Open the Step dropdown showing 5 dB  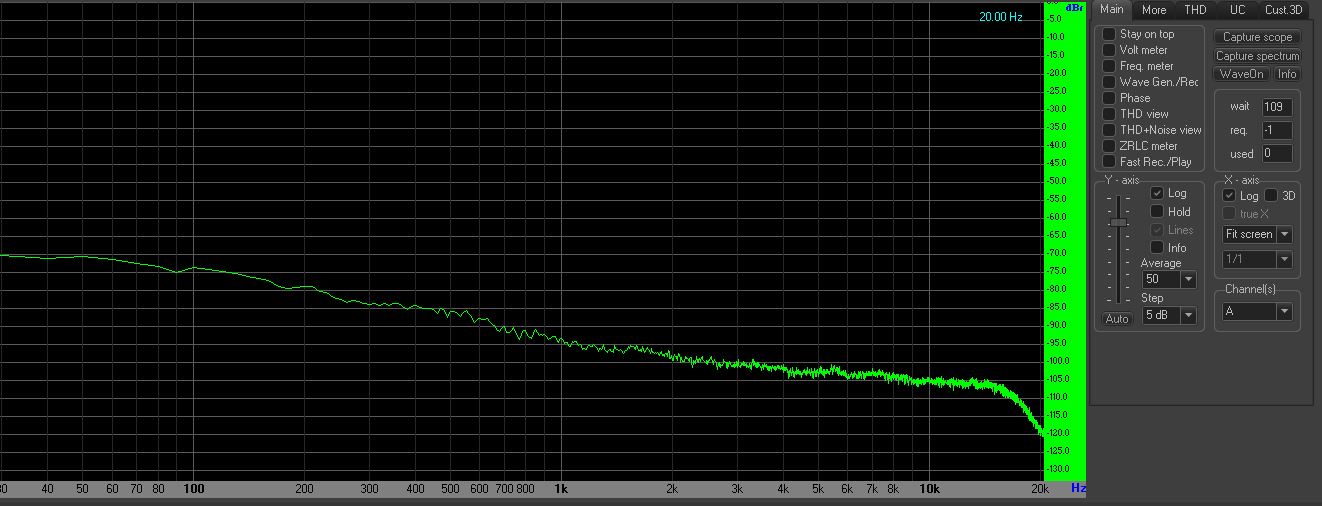1169,315
